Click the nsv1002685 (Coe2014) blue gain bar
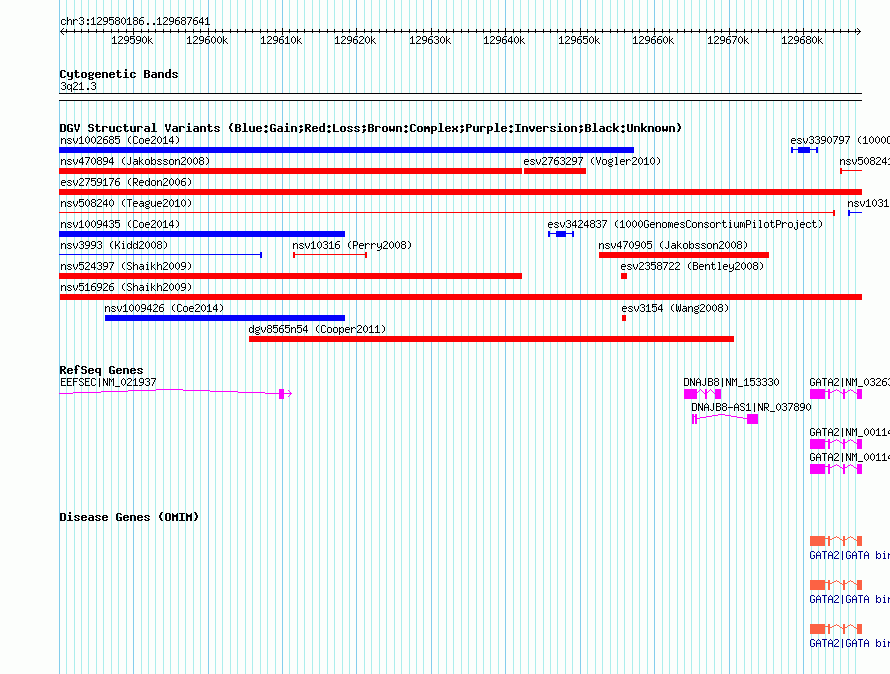The width and height of the screenshot is (890, 674). (346, 150)
